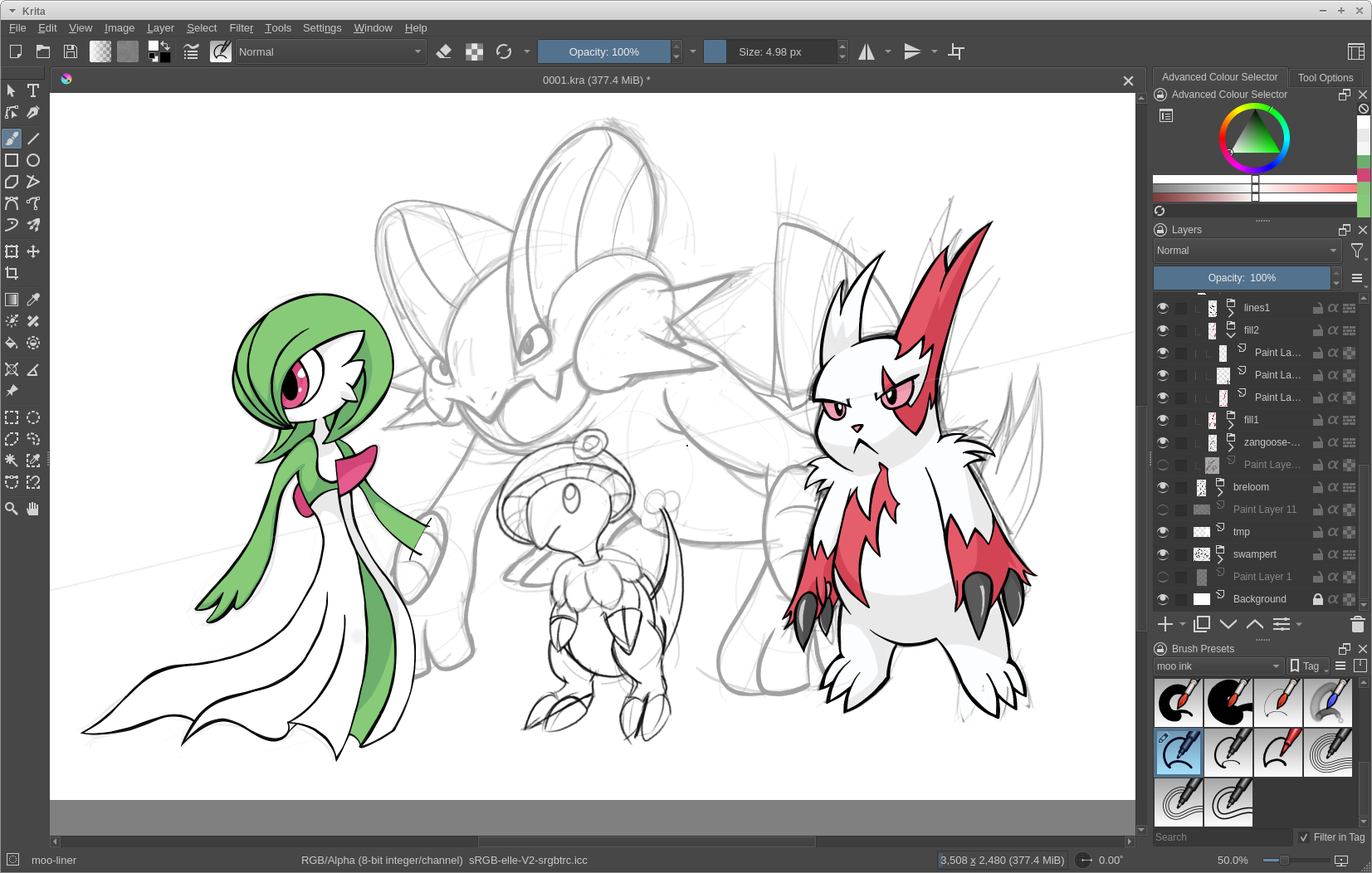Viewport: 1372px width, 873px height.
Task: Adjust the brush Opacity slider in toolbar
Action: 604,51
